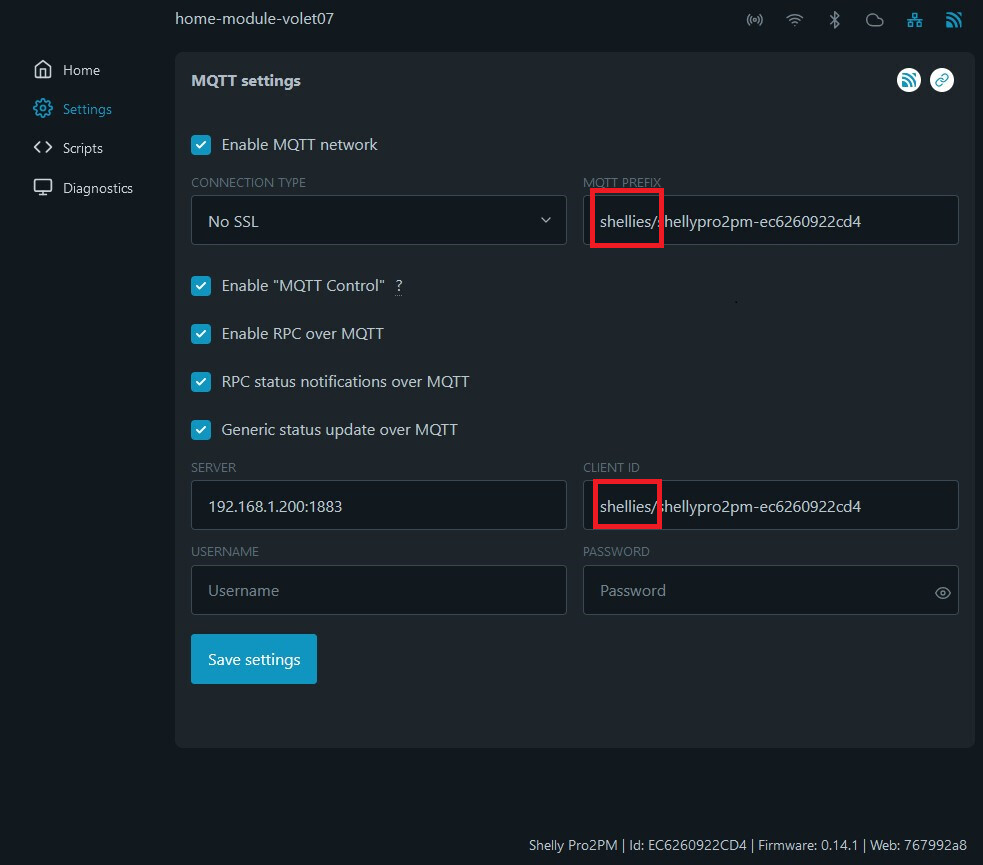Click the cloud connection icon

tap(874, 19)
